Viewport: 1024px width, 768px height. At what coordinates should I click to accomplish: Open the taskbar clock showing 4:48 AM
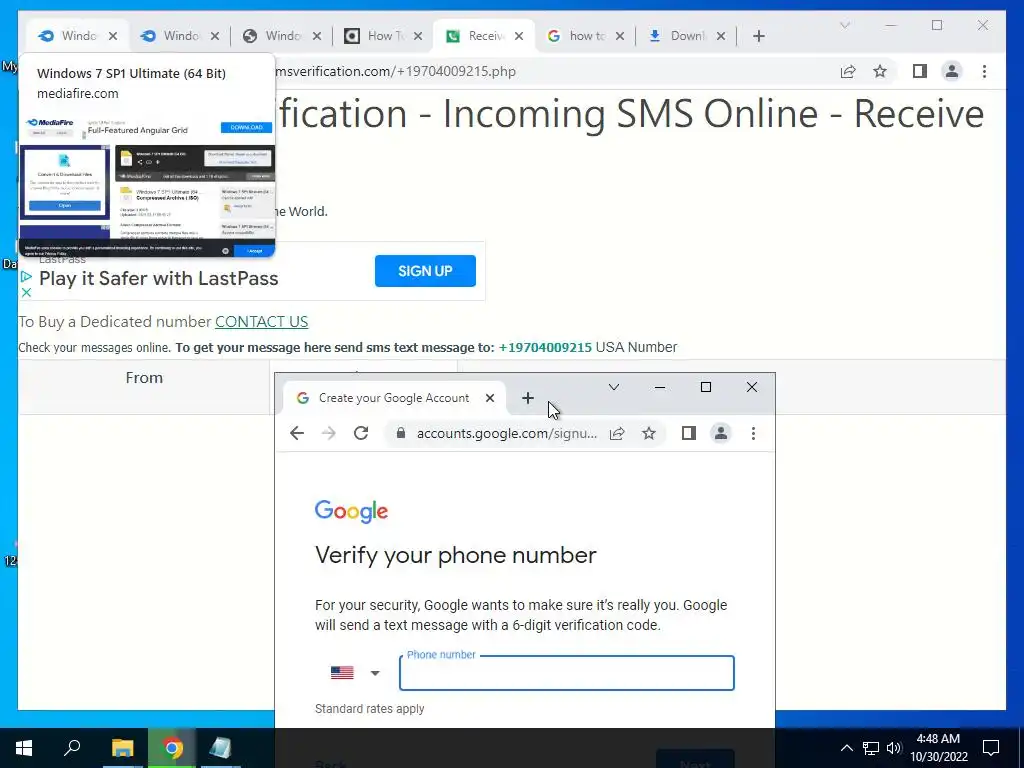tap(938, 748)
